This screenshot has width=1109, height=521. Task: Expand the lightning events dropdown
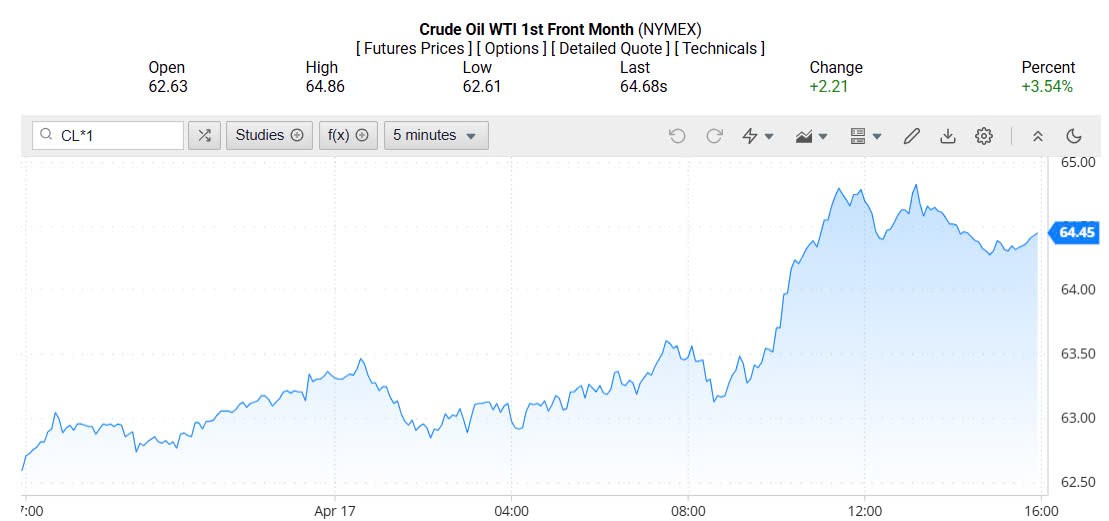click(x=758, y=136)
